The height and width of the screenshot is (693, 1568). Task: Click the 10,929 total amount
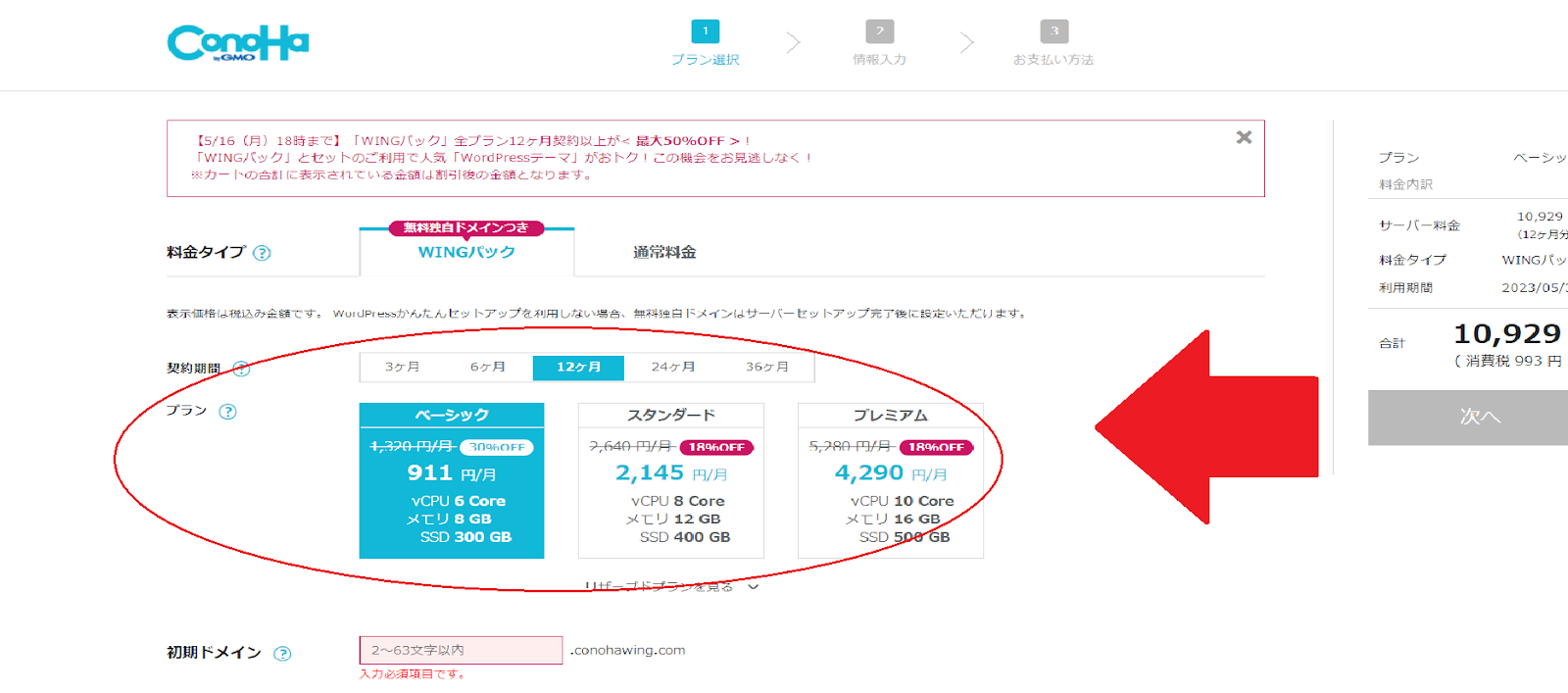[1507, 333]
